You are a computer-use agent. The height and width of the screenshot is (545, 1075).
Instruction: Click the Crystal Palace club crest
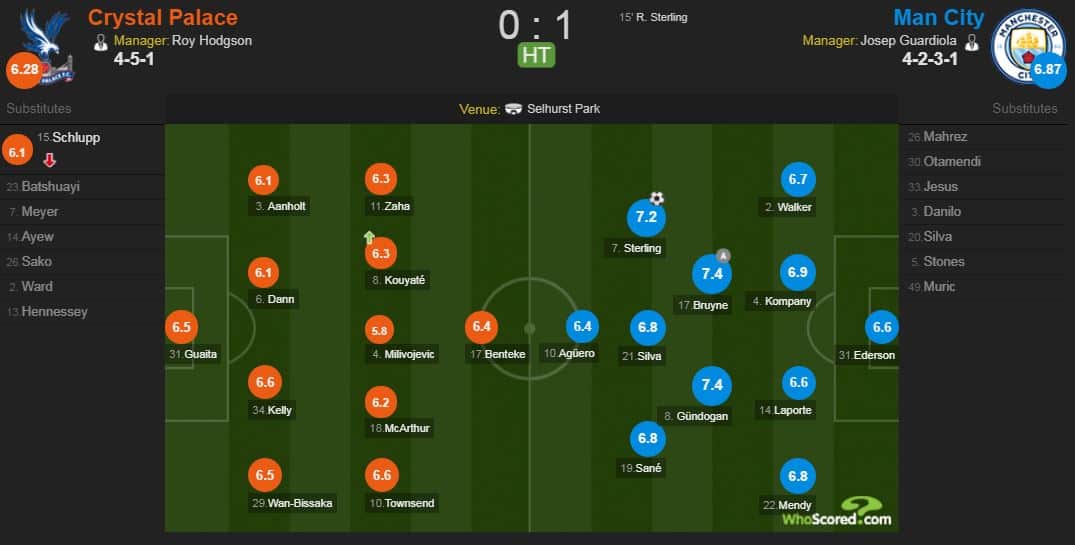(47, 45)
